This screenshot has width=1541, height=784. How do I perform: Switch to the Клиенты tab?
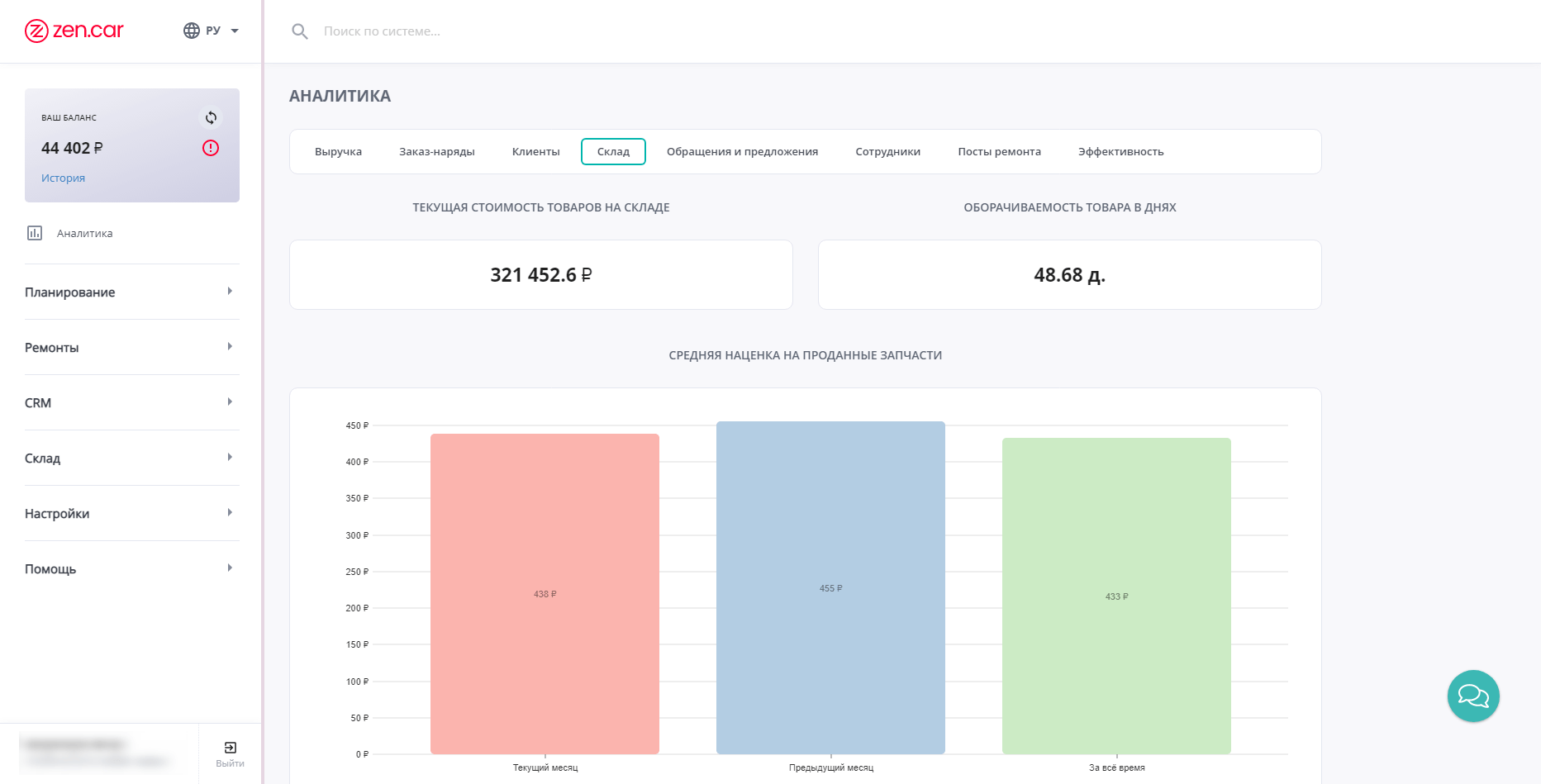pos(535,152)
